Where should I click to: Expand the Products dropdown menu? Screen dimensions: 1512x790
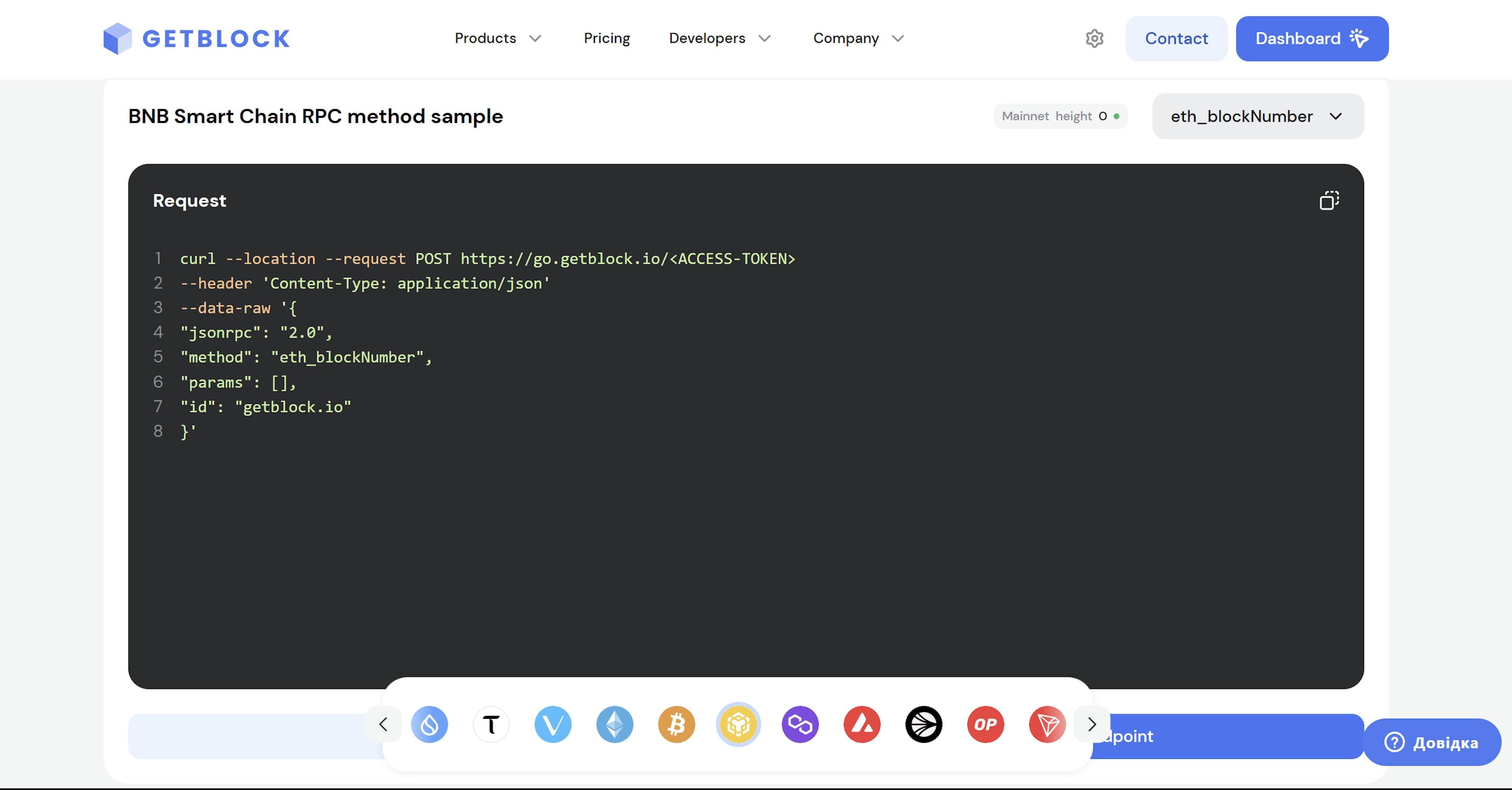[x=497, y=39]
